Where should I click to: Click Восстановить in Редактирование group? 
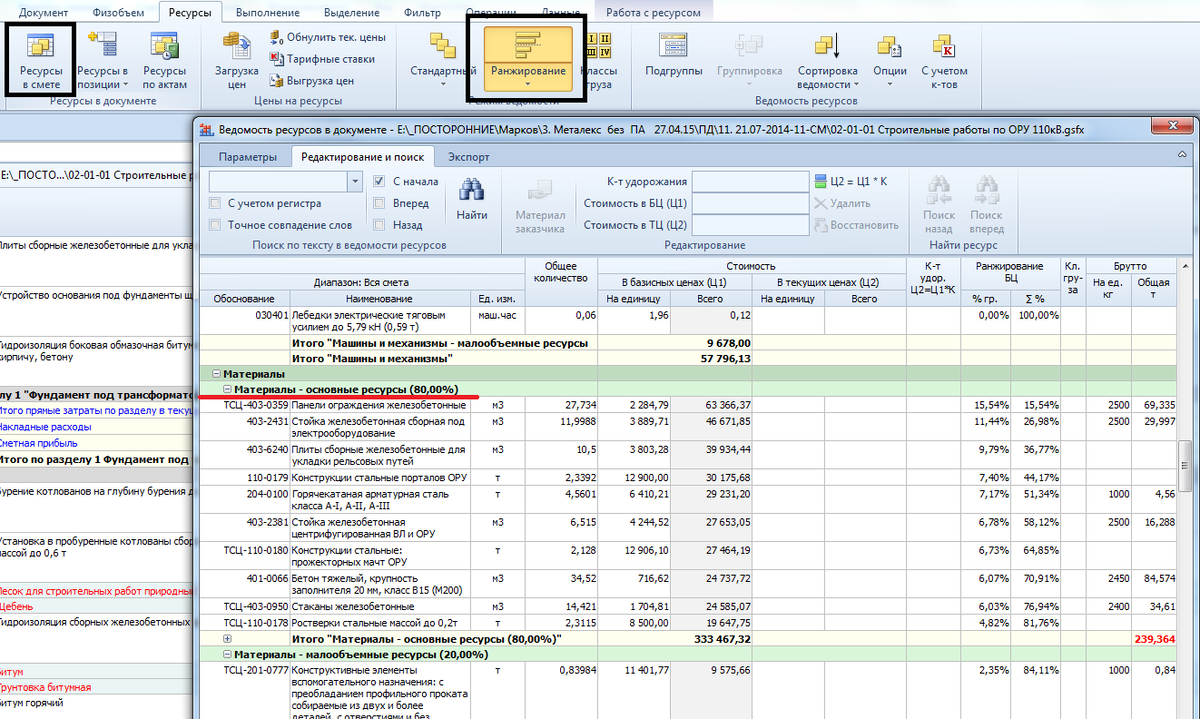point(857,225)
